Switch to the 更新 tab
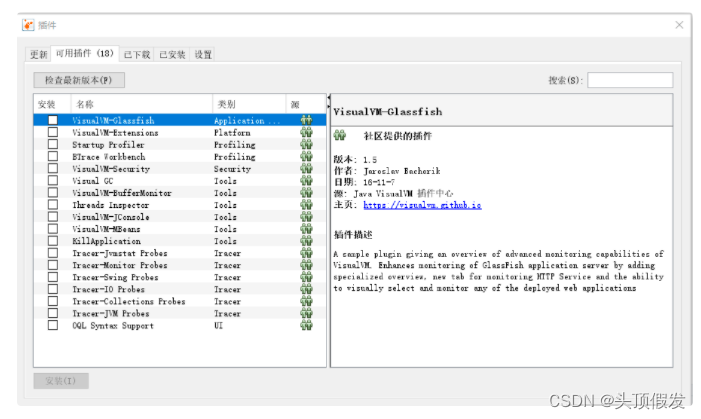 (38, 55)
